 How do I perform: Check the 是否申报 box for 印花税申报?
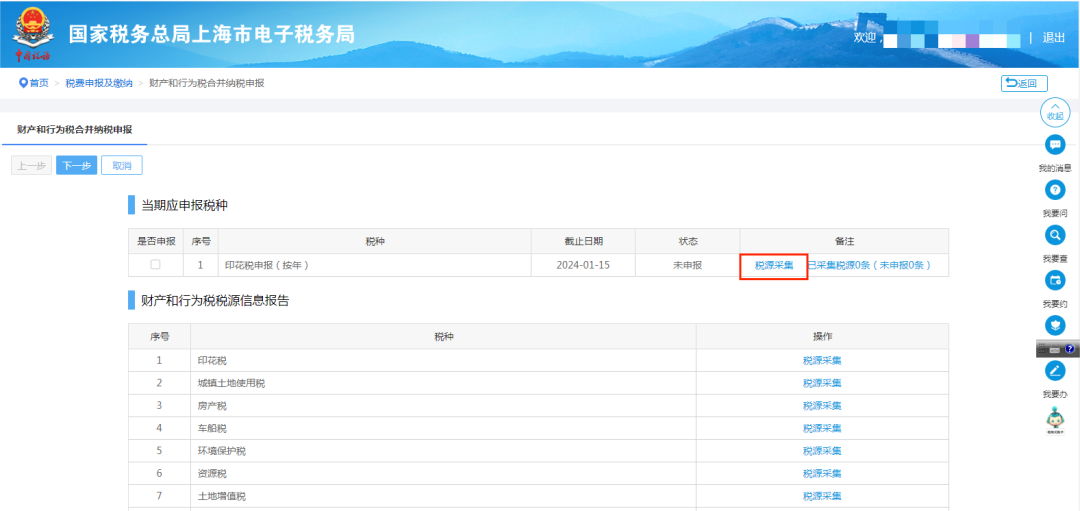pos(156,264)
